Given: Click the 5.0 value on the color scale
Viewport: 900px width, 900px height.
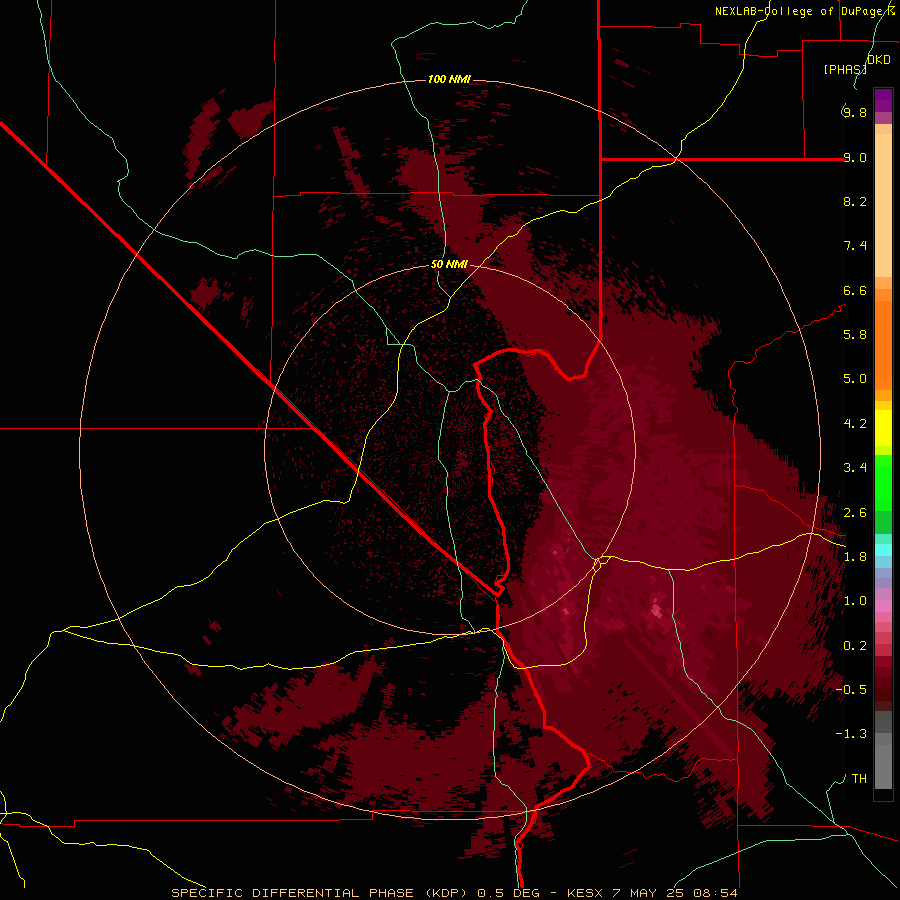Looking at the screenshot, I should (x=855, y=379).
